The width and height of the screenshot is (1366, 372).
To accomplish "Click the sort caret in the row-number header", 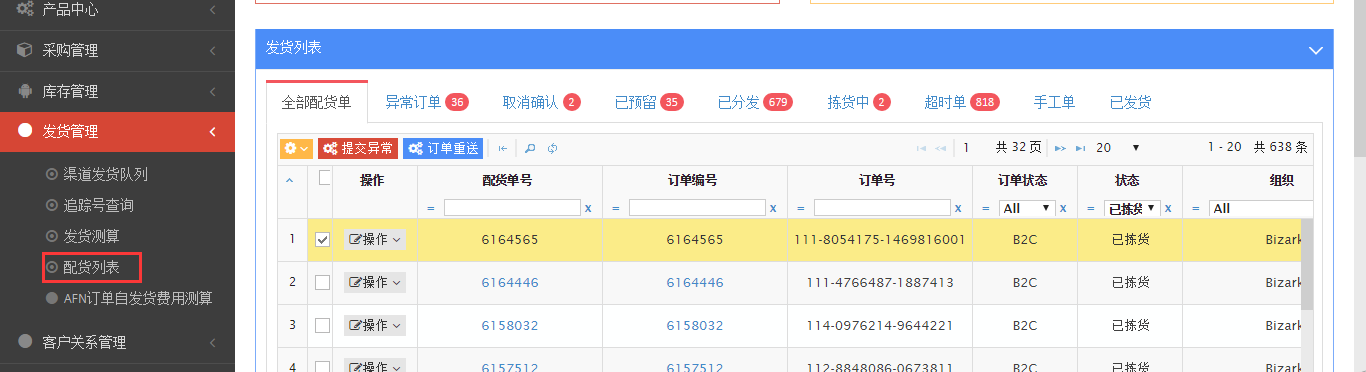I will [290, 181].
